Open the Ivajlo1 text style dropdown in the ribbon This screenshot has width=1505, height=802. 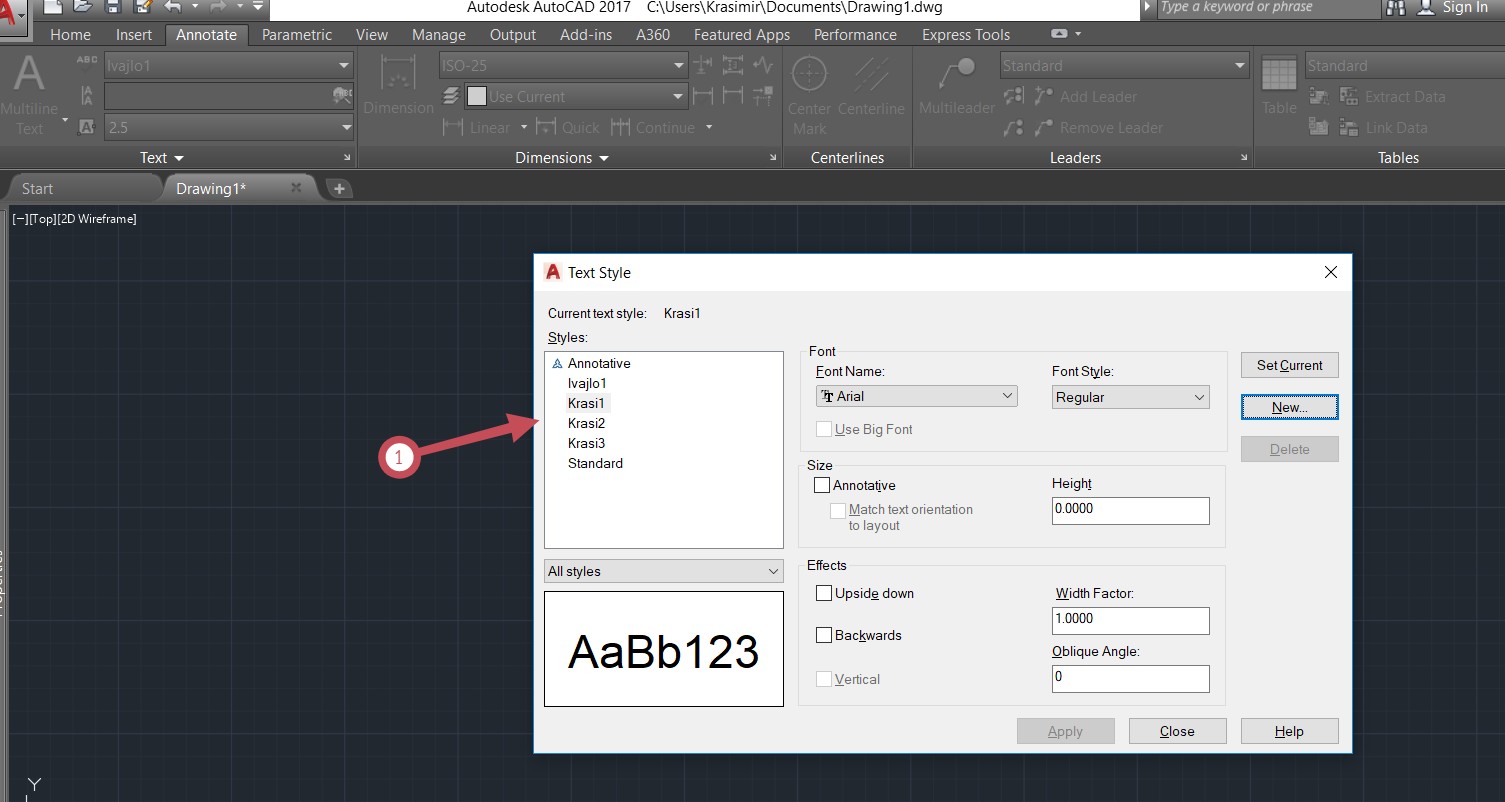coord(229,66)
